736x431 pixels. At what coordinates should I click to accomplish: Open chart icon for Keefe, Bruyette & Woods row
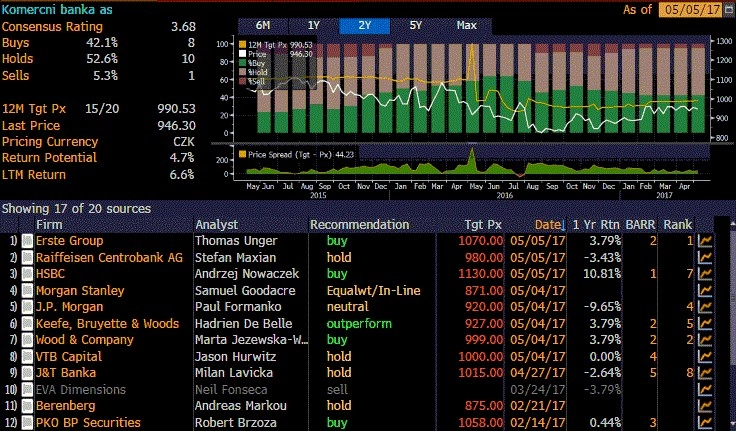click(705, 323)
